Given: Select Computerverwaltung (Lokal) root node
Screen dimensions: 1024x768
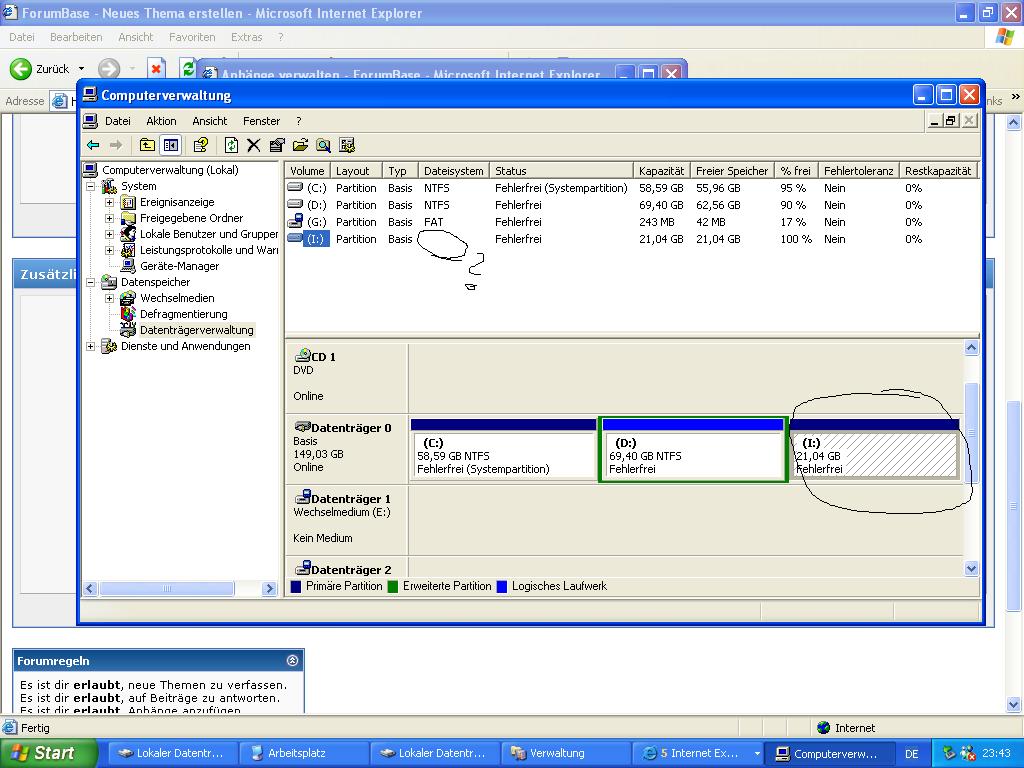Looking at the screenshot, I should click(170, 170).
